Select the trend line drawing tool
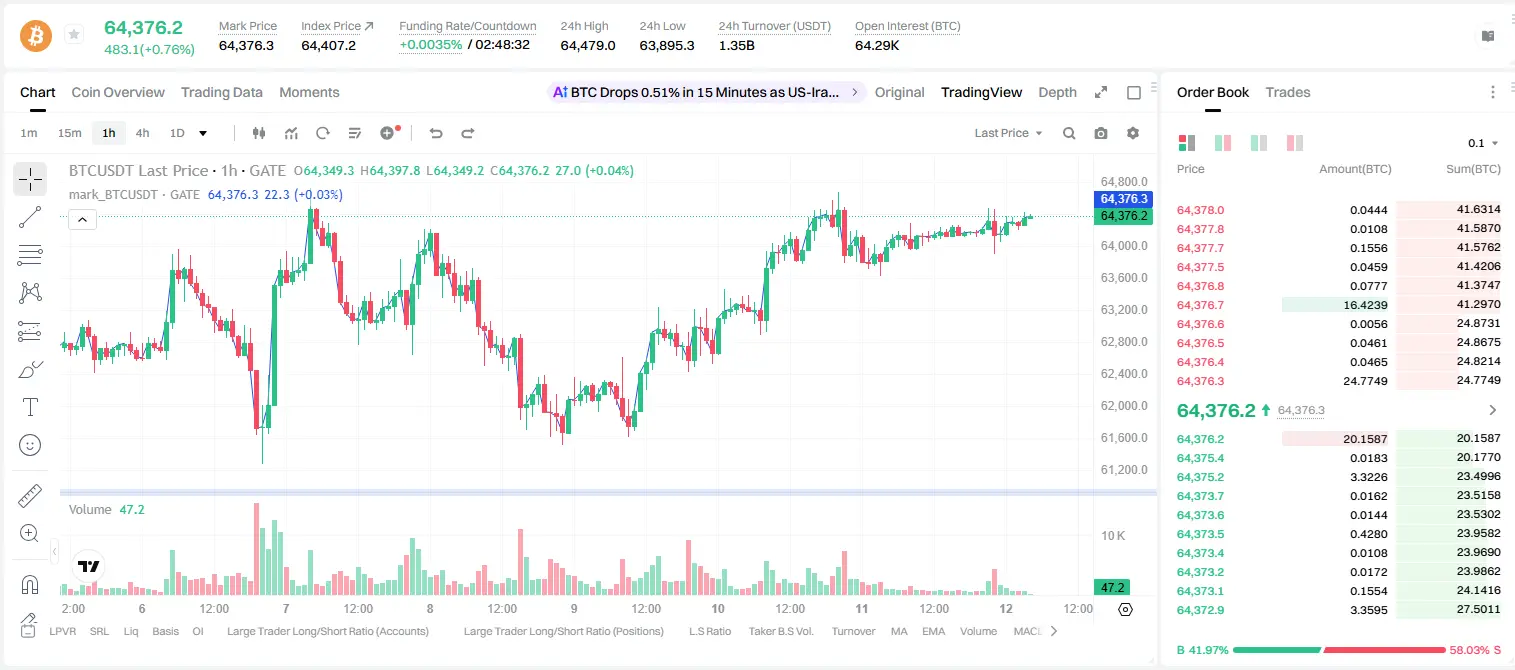Image resolution: width=1515 pixels, height=670 pixels. (30, 217)
